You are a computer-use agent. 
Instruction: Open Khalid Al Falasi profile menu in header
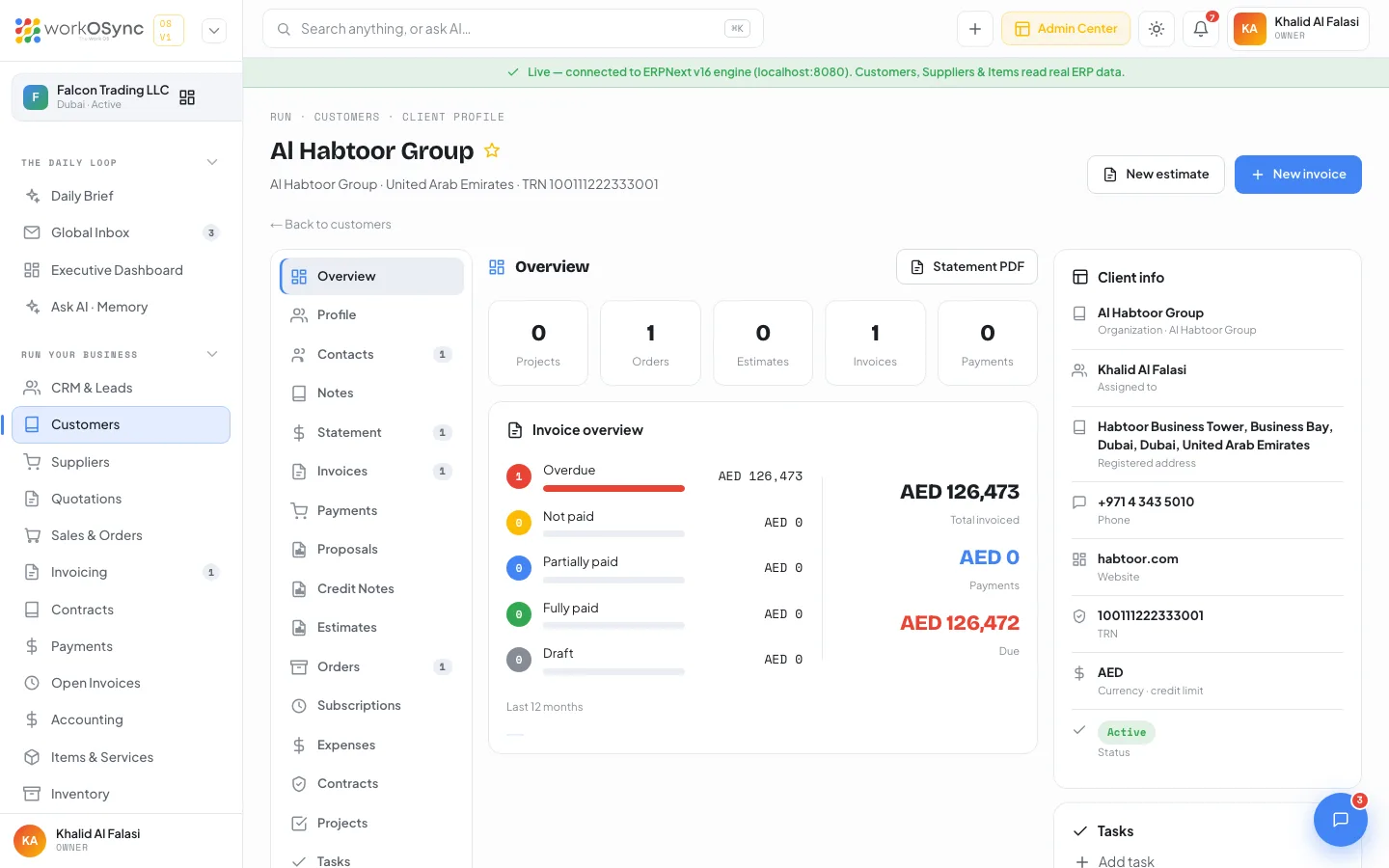(x=1298, y=29)
